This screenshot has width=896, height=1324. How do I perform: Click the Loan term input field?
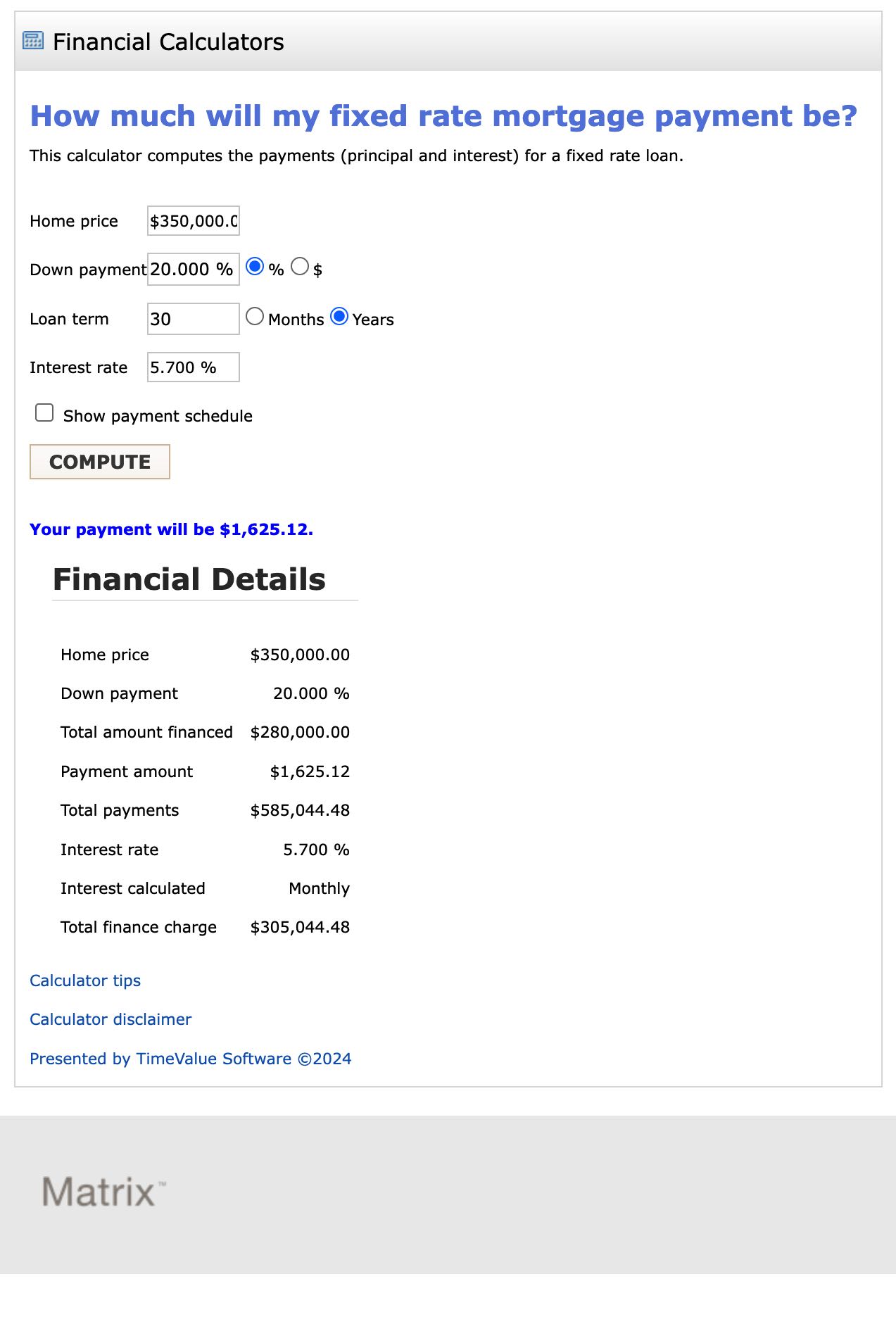click(x=194, y=319)
